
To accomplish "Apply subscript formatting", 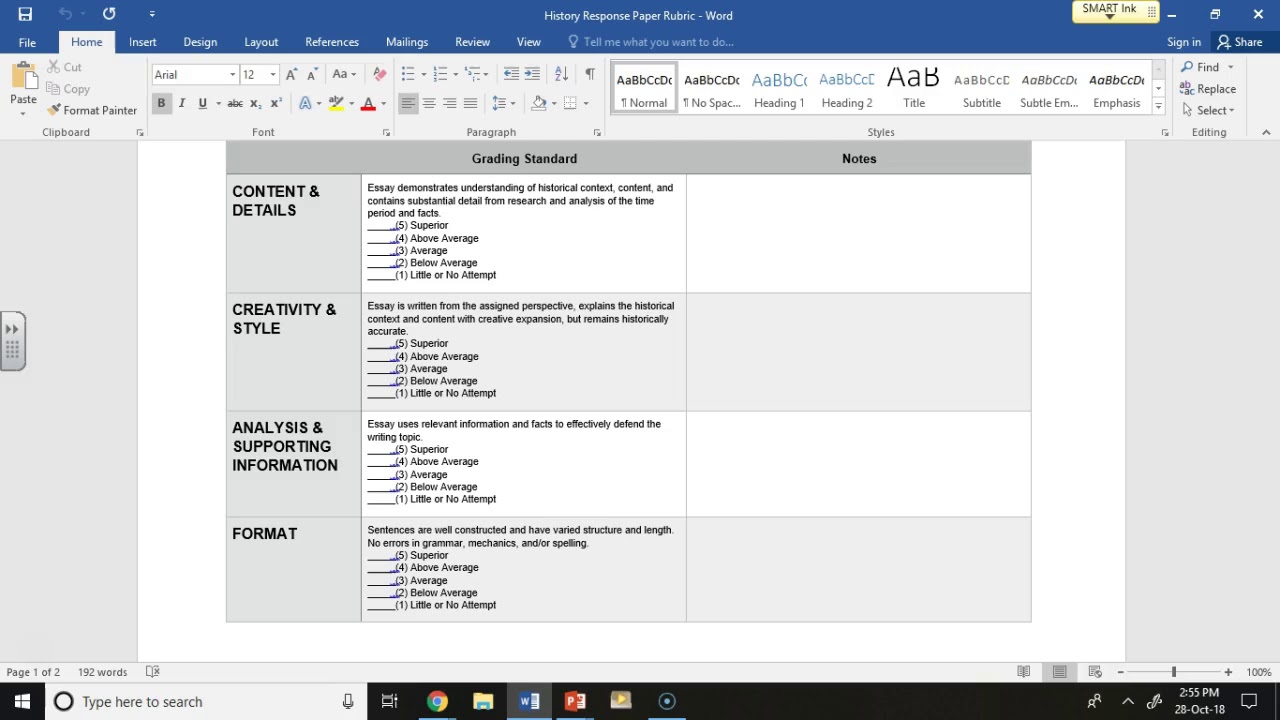I will (x=256, y=103).
